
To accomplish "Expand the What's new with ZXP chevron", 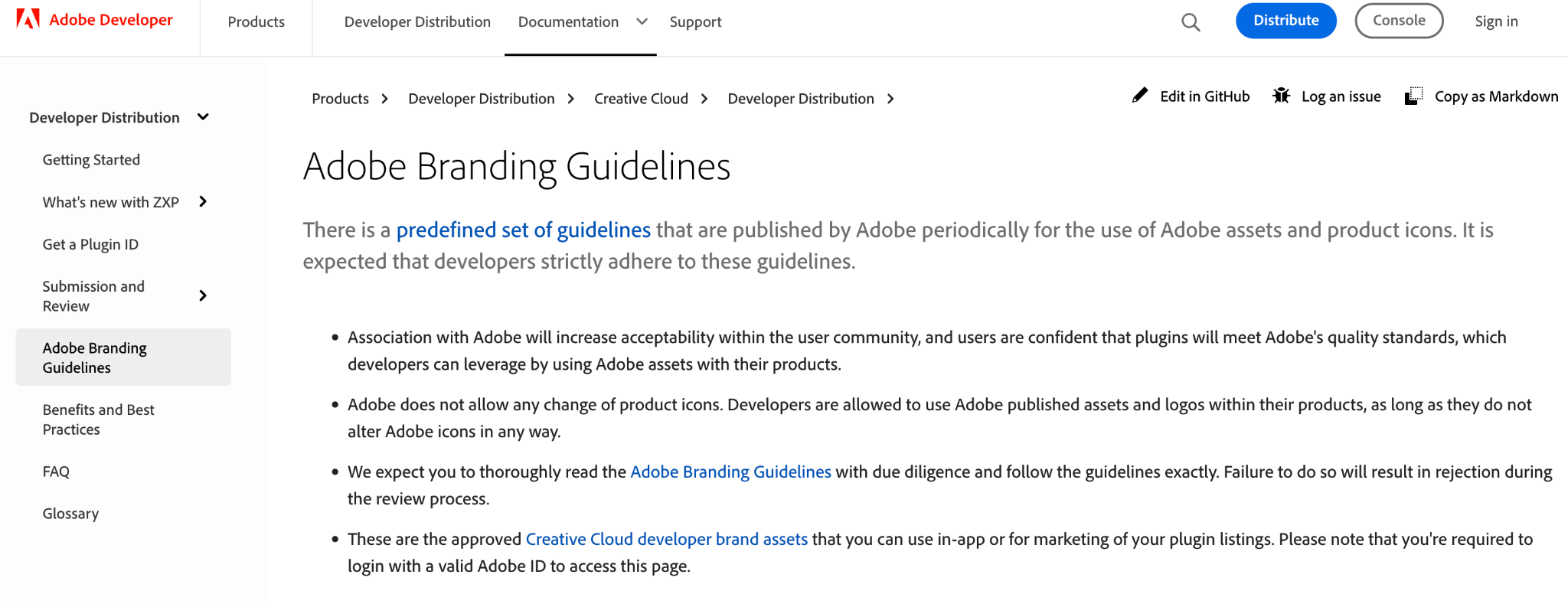I will point(203,201).
